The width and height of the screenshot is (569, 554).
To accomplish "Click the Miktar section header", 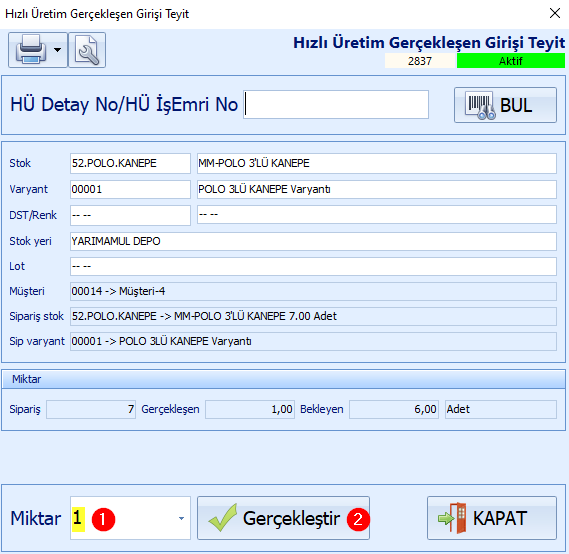I will click(283, 379).
